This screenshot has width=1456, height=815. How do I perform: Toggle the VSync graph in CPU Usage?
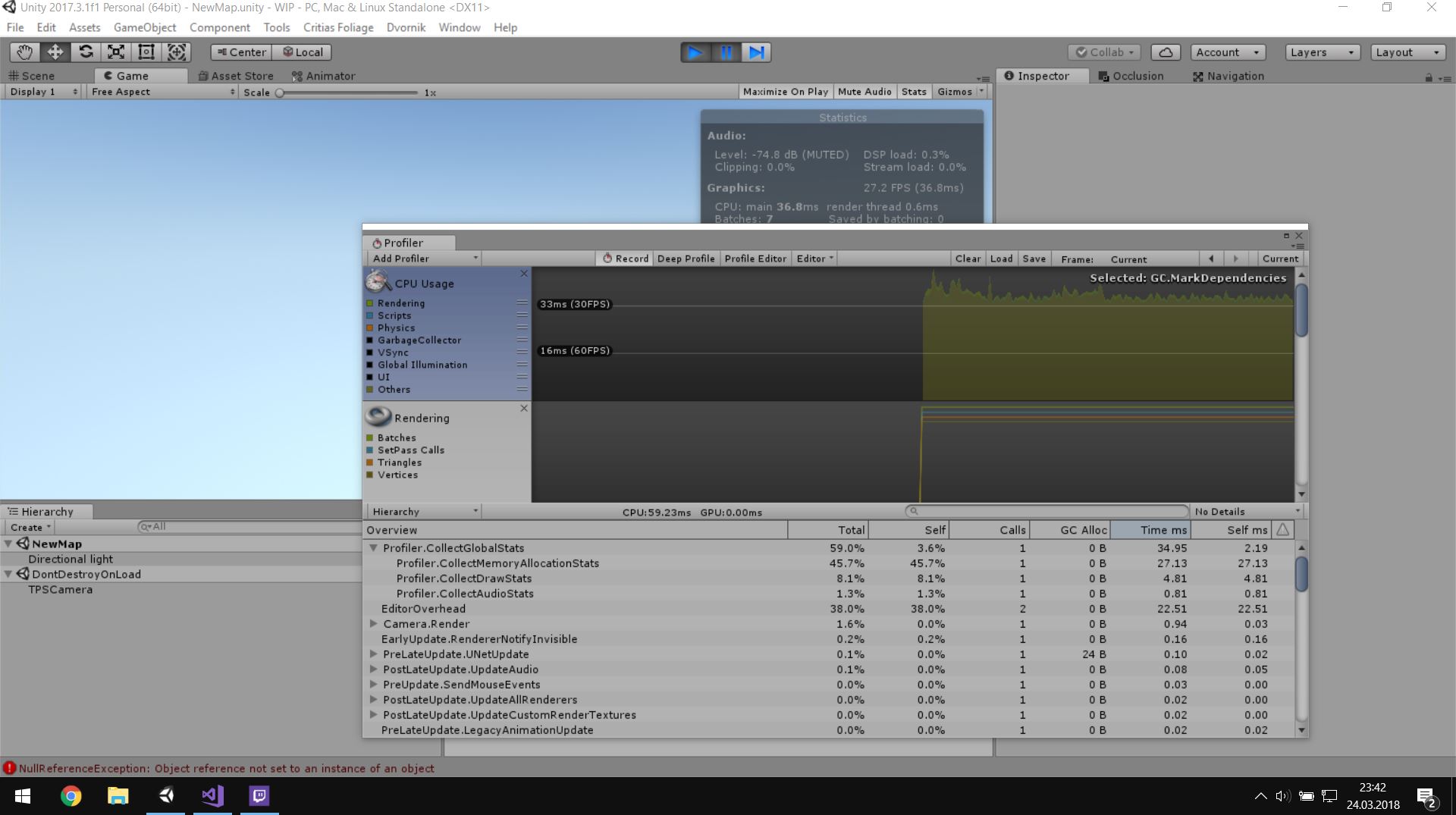click(x=370, y=353)
